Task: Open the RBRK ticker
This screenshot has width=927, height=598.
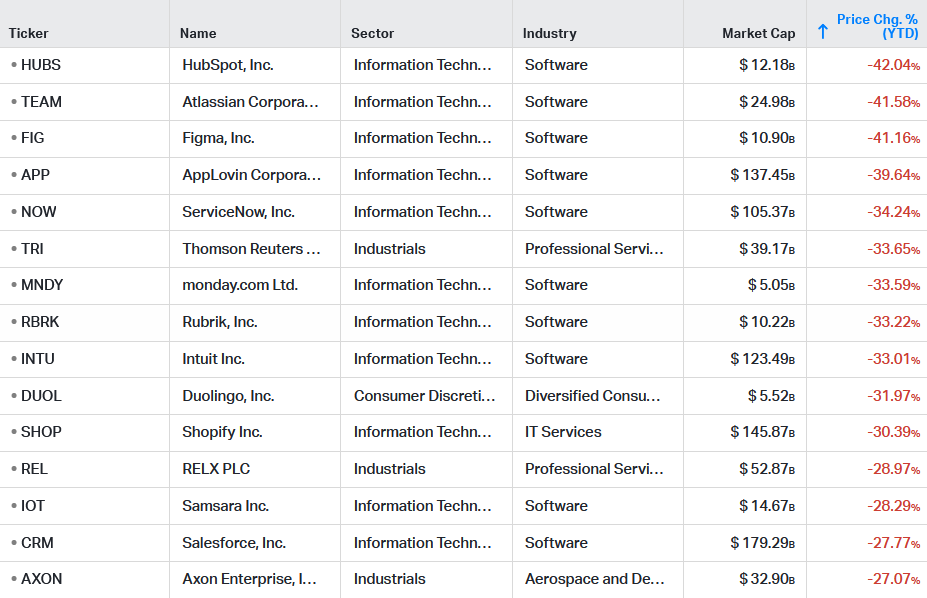Action: [40, 322]
